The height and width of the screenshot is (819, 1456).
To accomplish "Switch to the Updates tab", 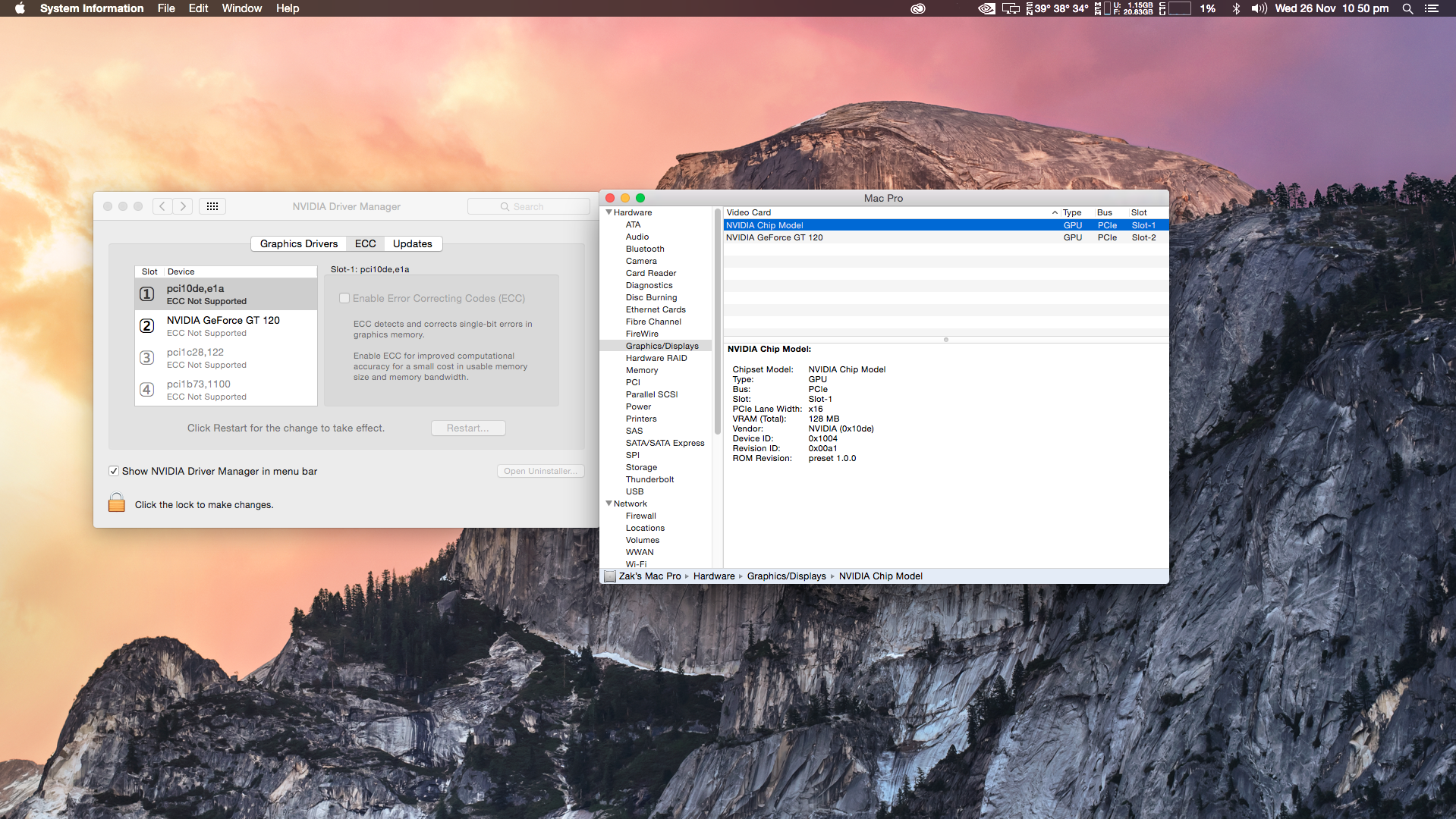I will click(413, 243).
